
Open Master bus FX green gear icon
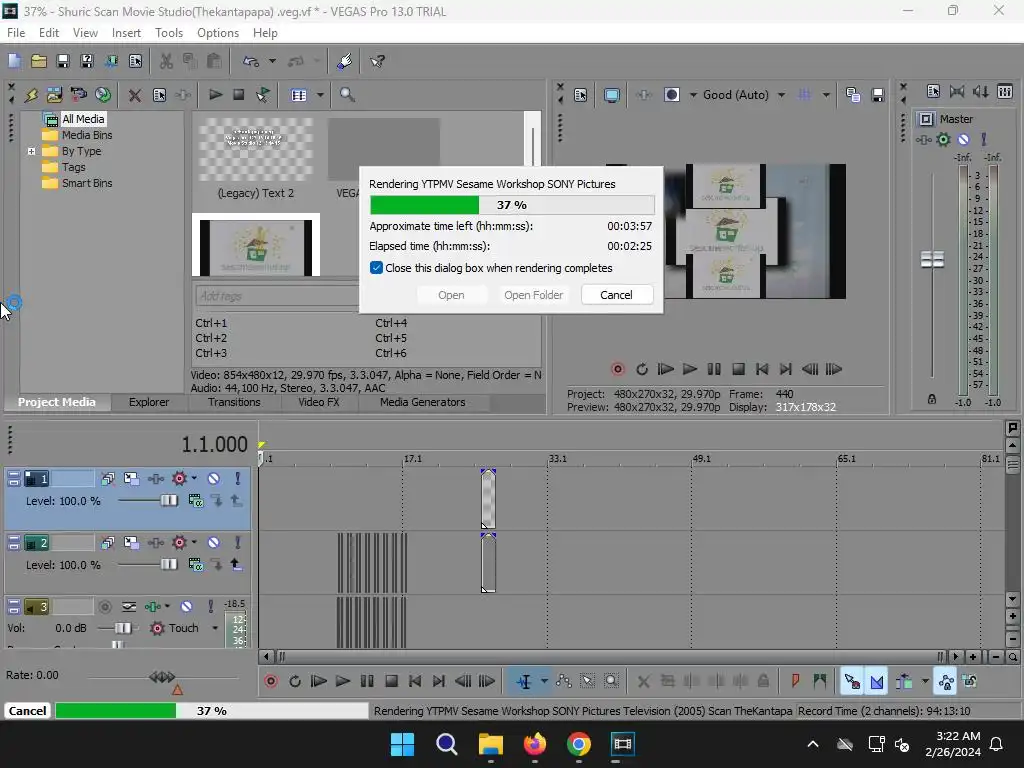click(944, 139)
